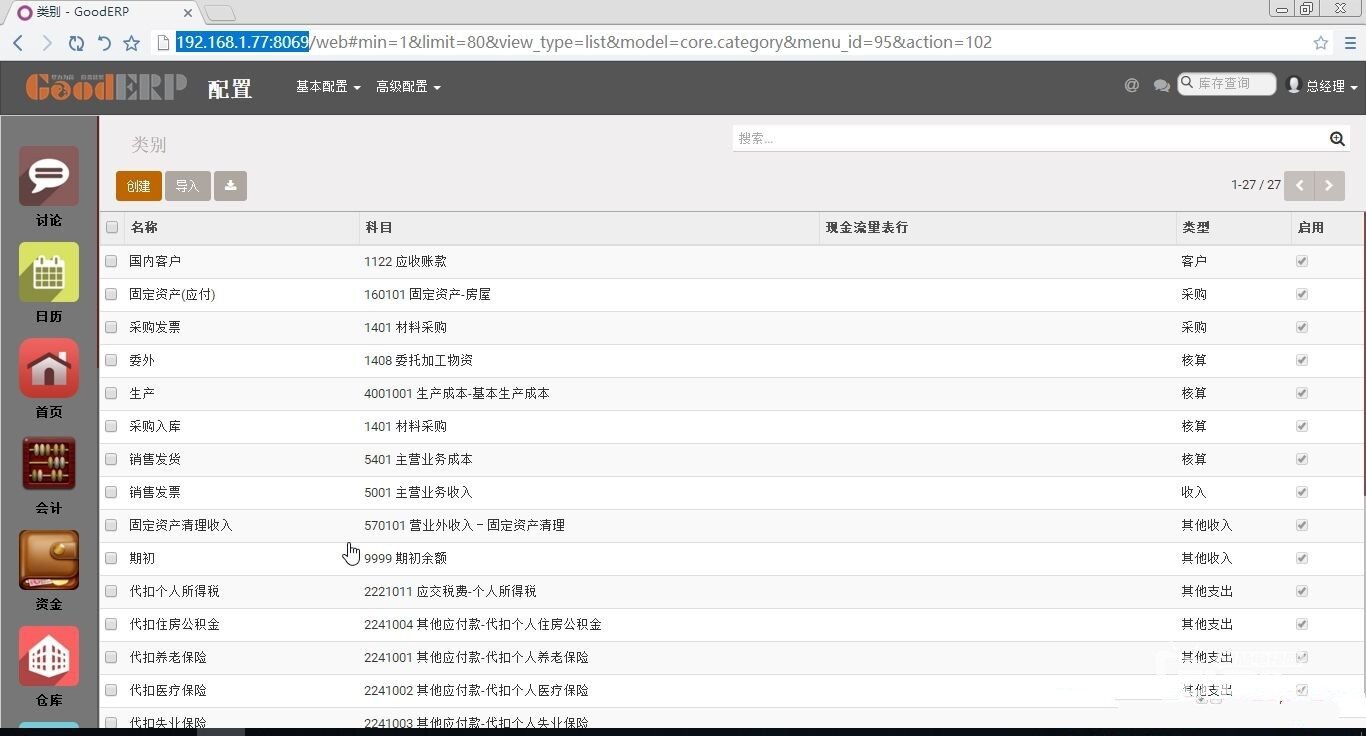Screen dimensions: 1366x736
Task: Click the 创建 create button
Action: (x=138, y=186)
